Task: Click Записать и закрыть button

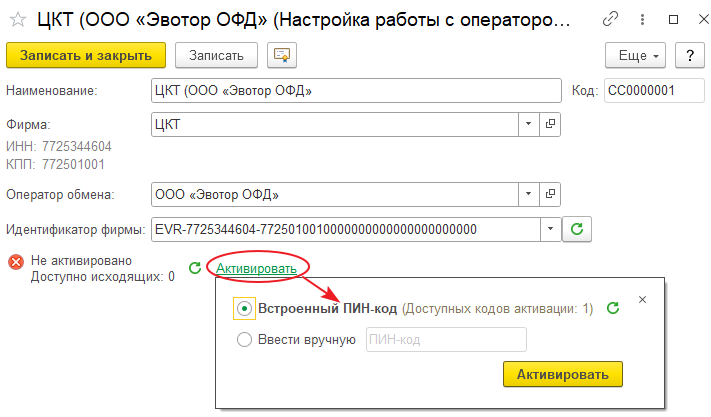Action: coord(86,55)
